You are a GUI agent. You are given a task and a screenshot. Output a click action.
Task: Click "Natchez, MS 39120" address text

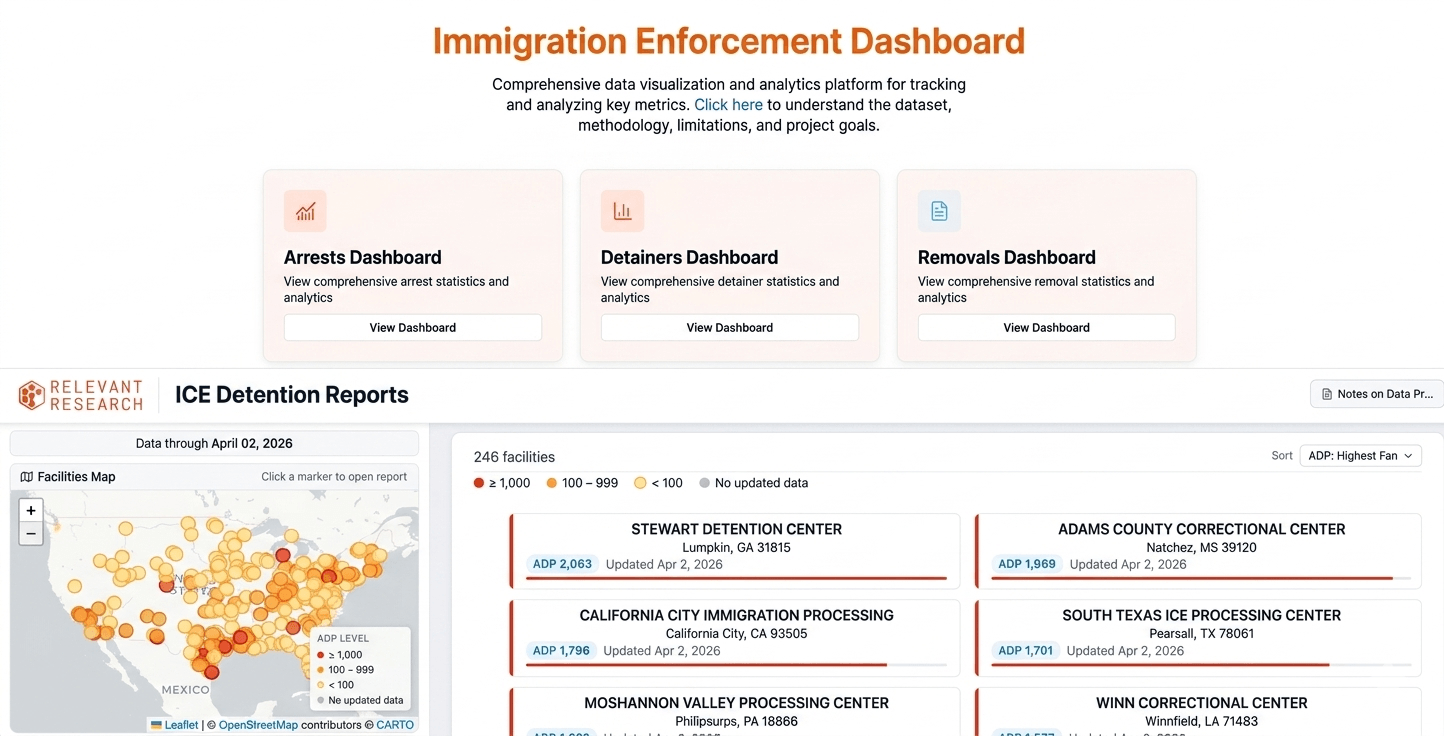pos(1202,548)
